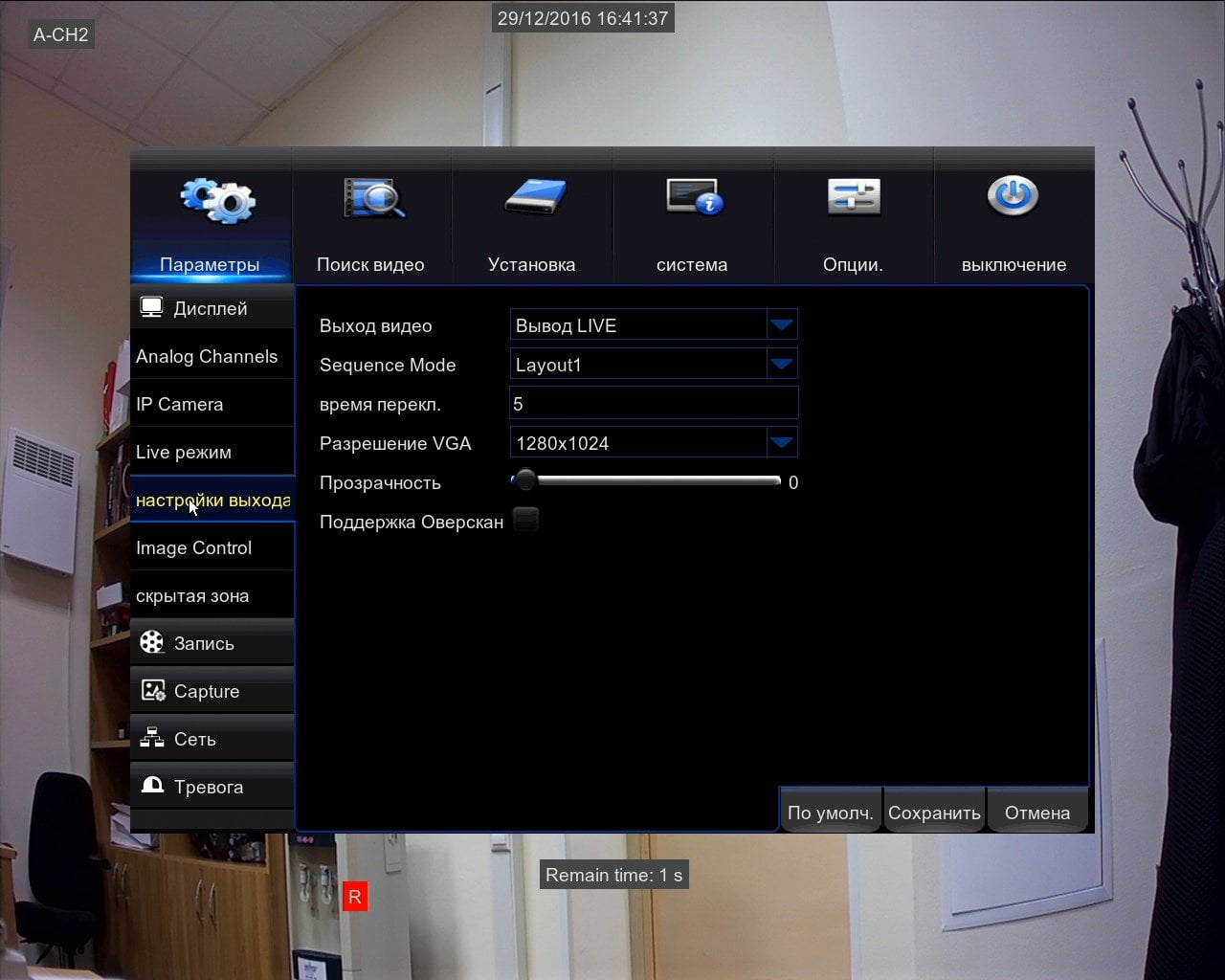Image resolution: width=1225 pixels, height=980 pixels.
Task: Select the Установка disk drive icon
Action: click(536, 197)
